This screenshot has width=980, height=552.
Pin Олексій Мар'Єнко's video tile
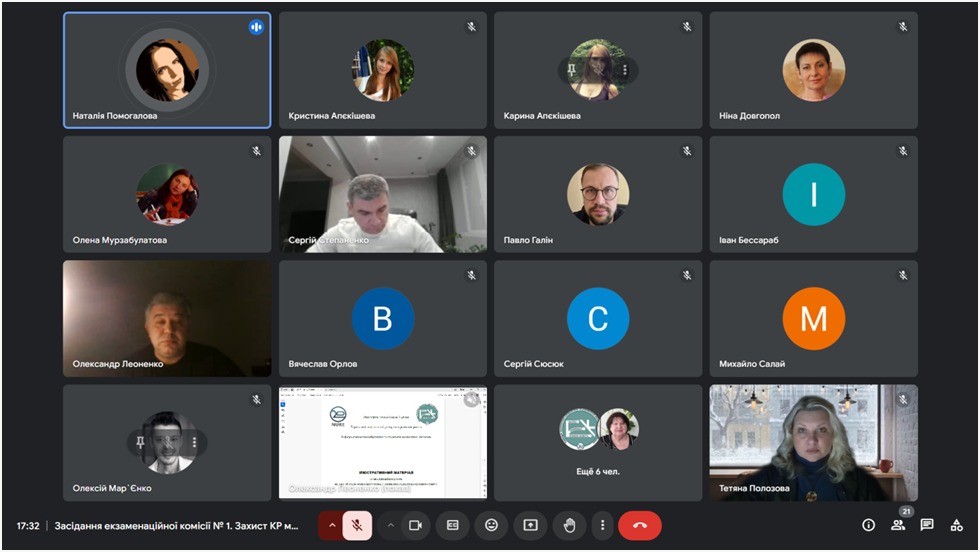140,442
